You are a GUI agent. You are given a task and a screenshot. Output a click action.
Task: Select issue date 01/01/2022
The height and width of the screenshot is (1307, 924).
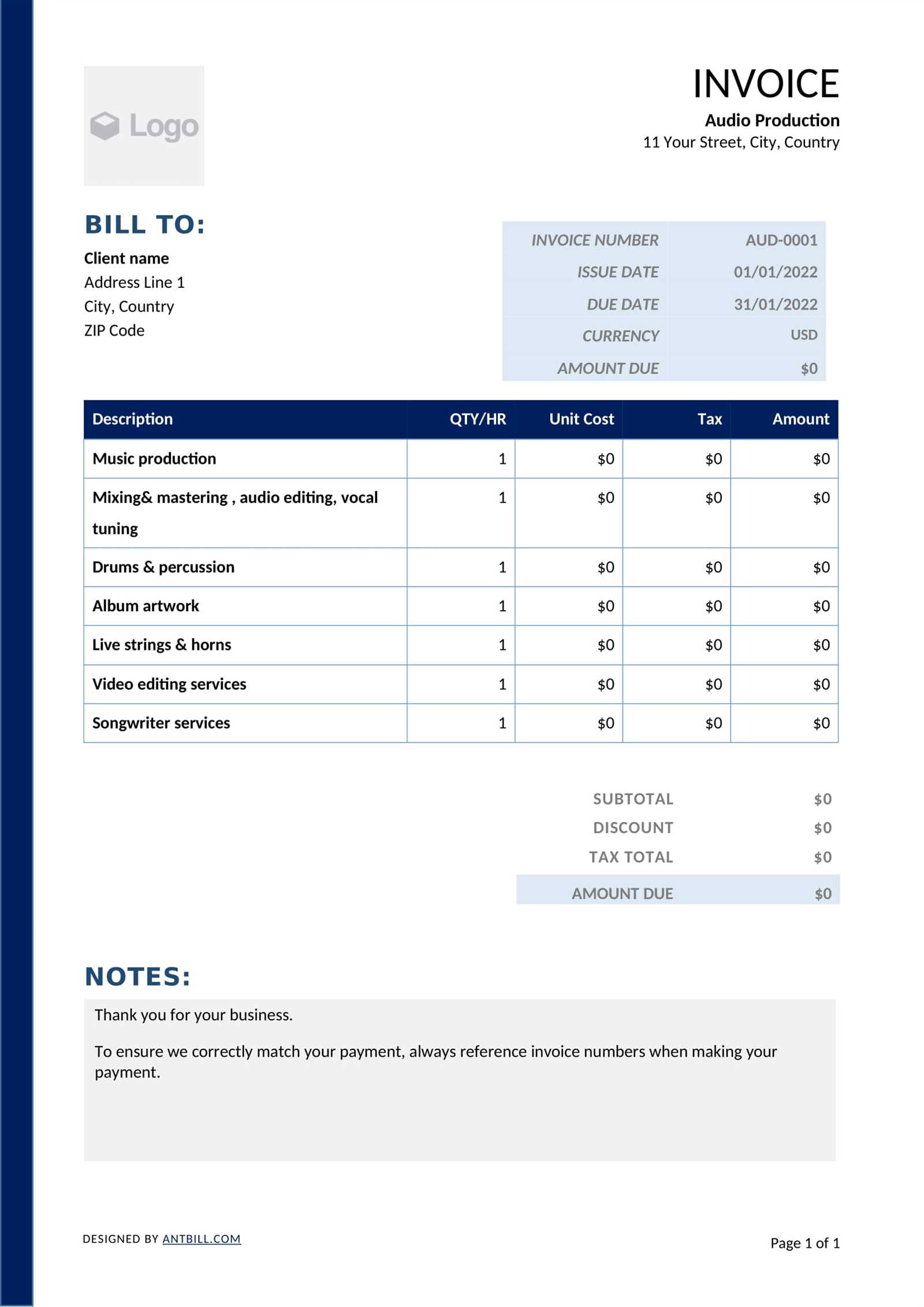pos(776,272)
